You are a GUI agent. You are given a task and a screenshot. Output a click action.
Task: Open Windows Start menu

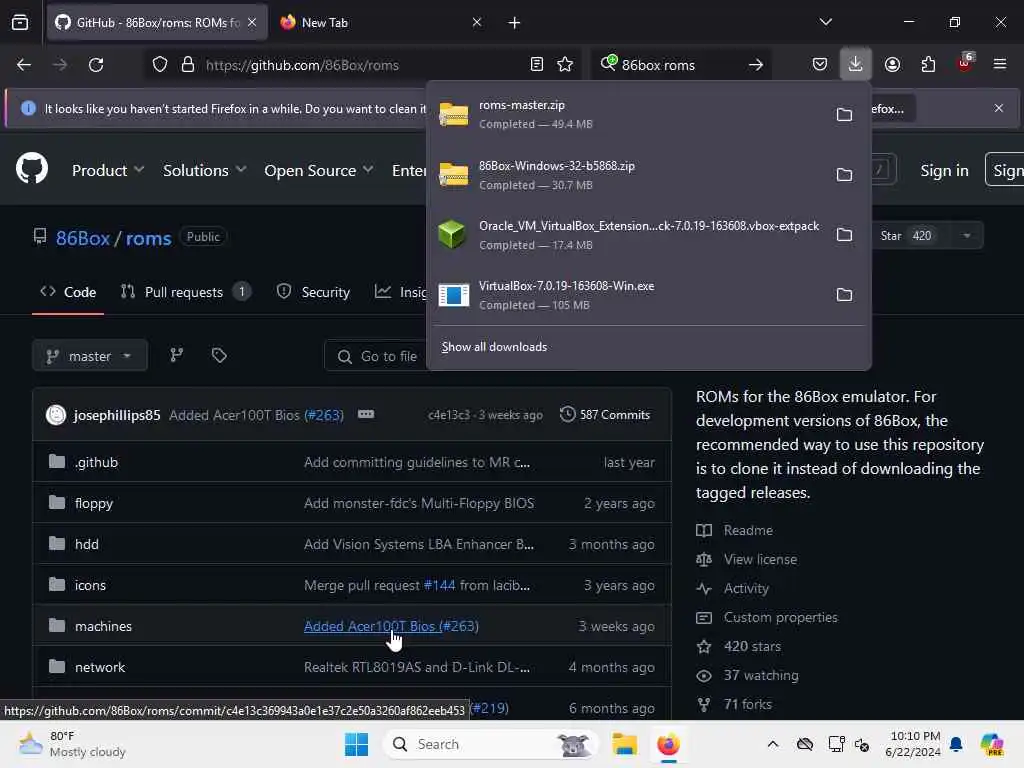(x=357, y=744)
